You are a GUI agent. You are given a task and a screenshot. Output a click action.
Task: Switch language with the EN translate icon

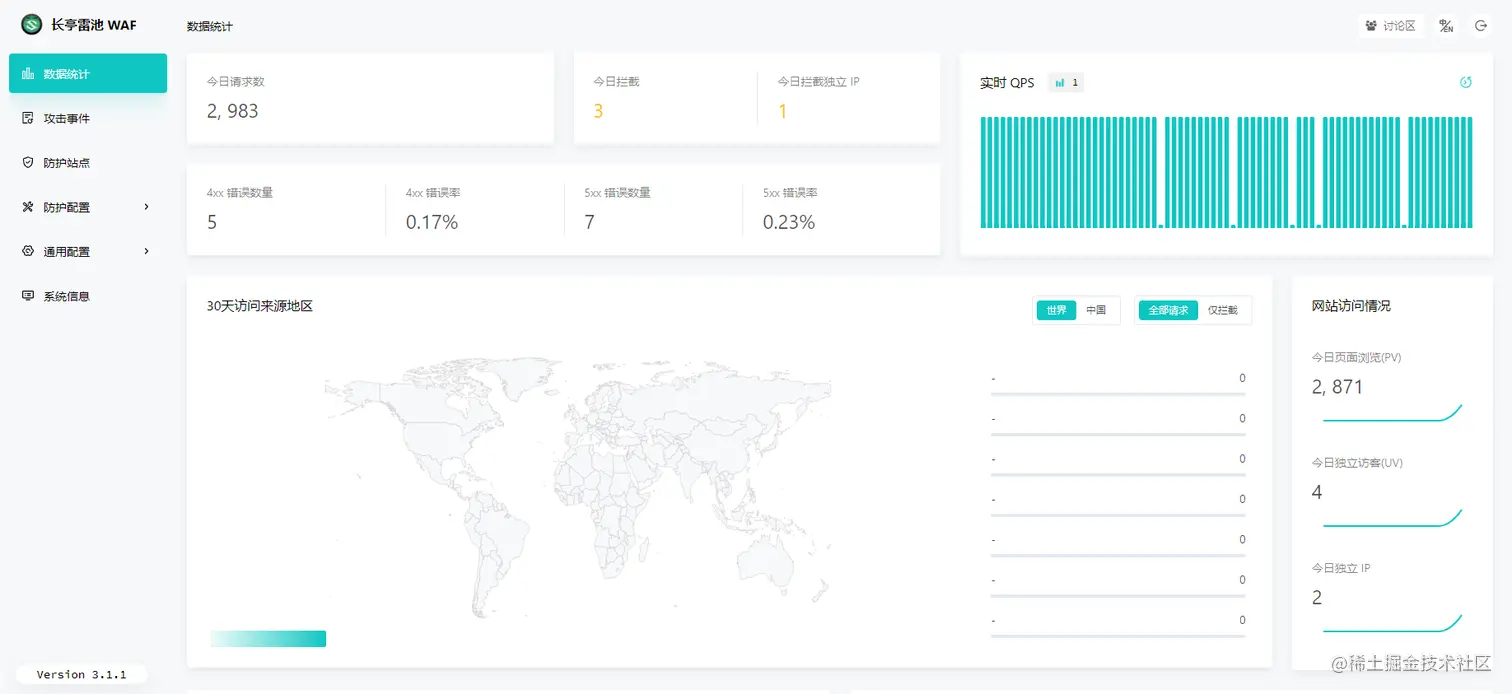pos(1446,26)
